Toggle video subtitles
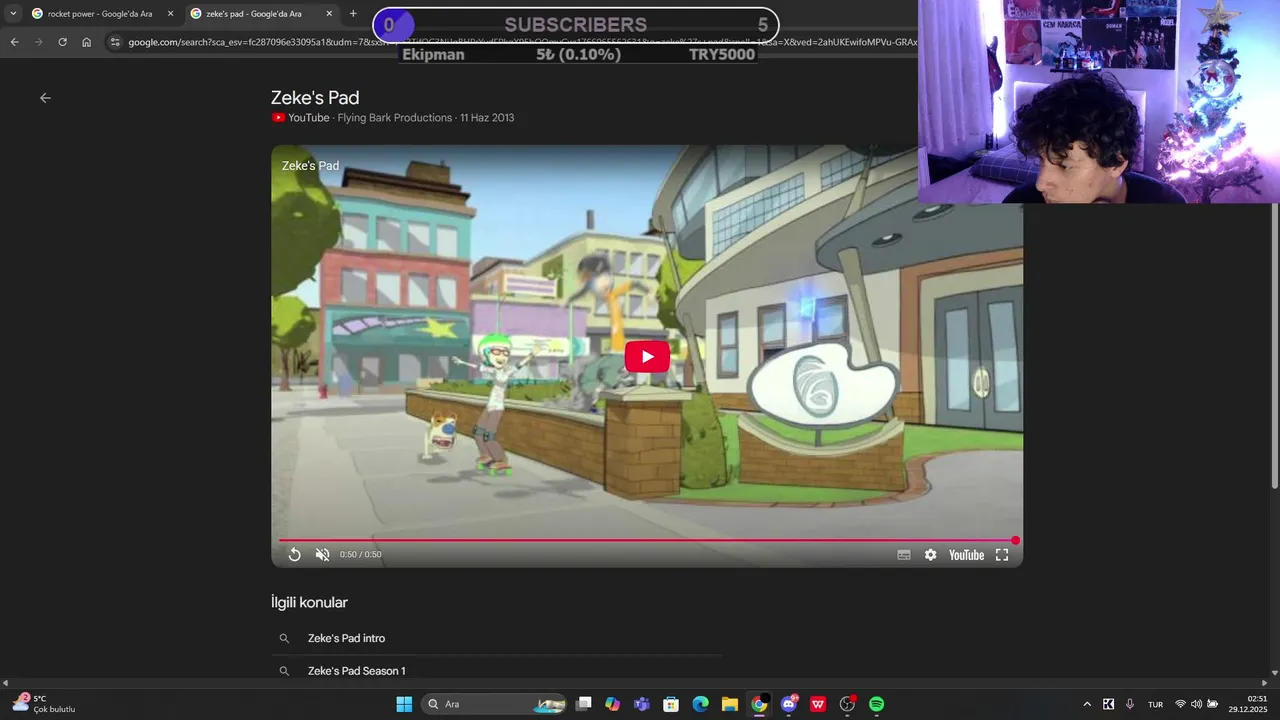Screen dimensions: 1280x720 click(x=904, y=555)
